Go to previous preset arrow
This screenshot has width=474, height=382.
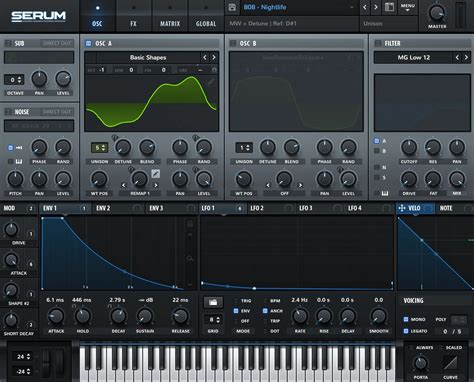[365, 7]
